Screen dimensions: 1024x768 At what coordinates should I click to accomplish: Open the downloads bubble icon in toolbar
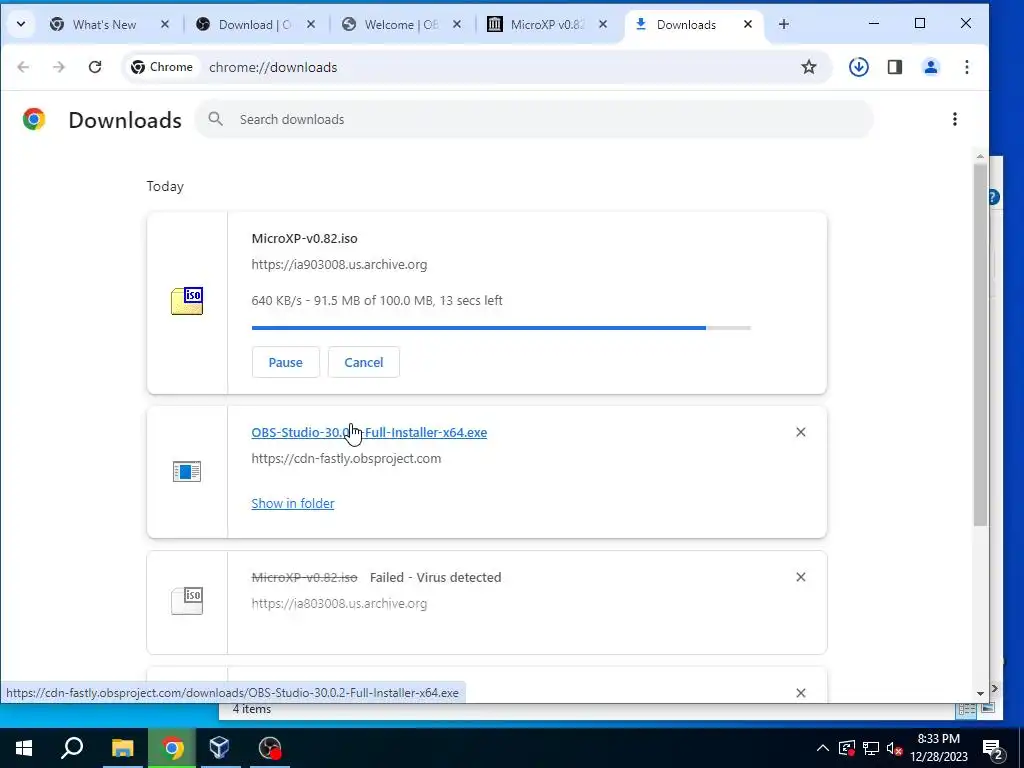click(x=859, y=67)
